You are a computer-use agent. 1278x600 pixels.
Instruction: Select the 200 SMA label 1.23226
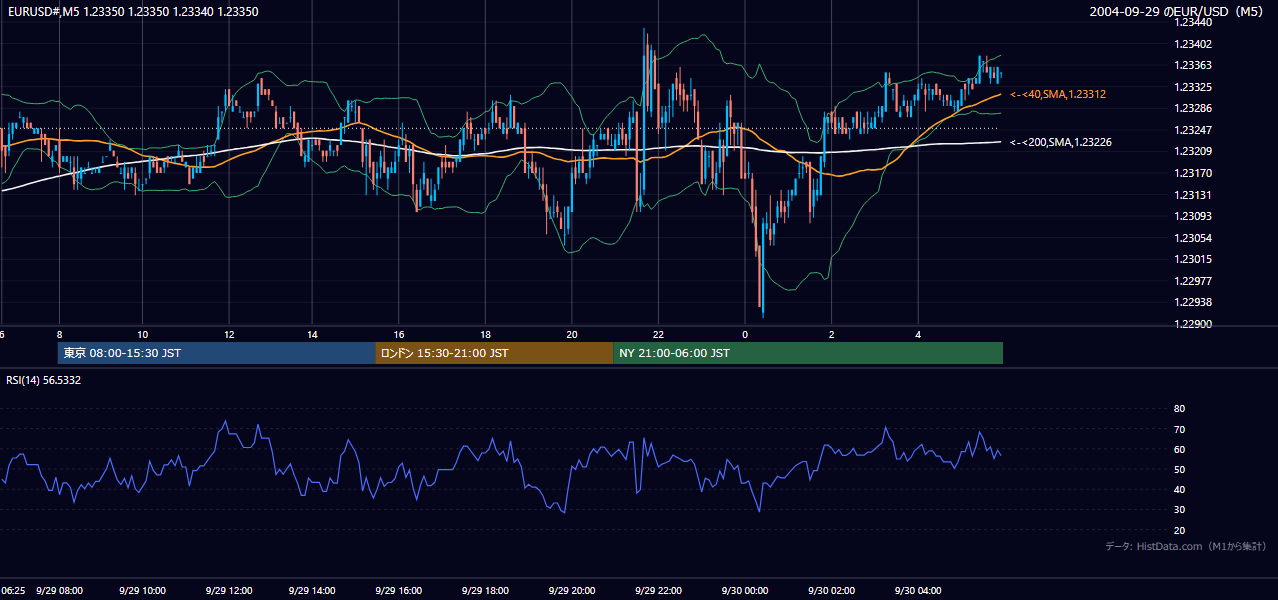point(1061,142)
